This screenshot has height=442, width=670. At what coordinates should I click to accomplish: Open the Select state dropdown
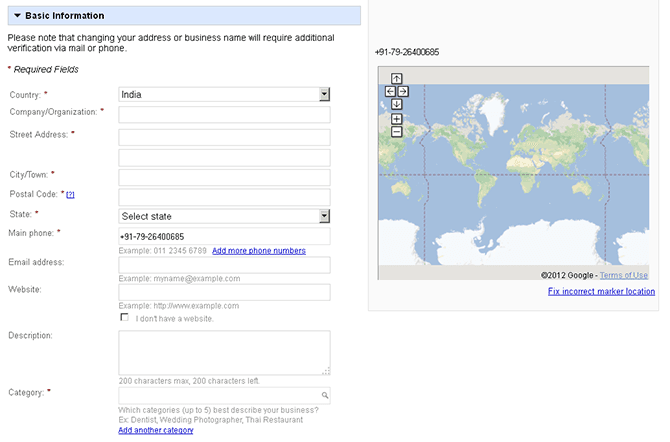tap(324, 216)
